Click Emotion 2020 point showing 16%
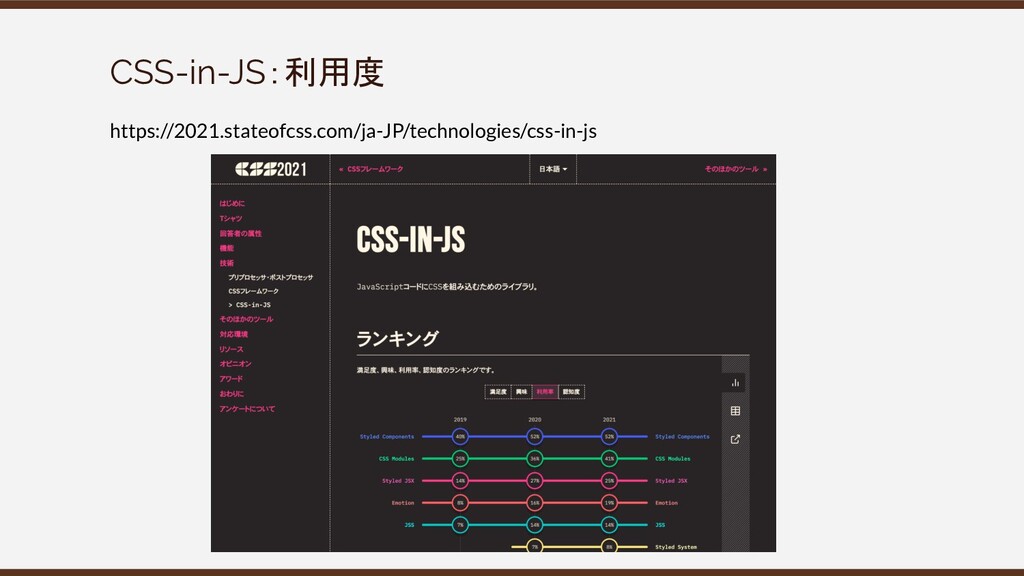 coord(535,503)
